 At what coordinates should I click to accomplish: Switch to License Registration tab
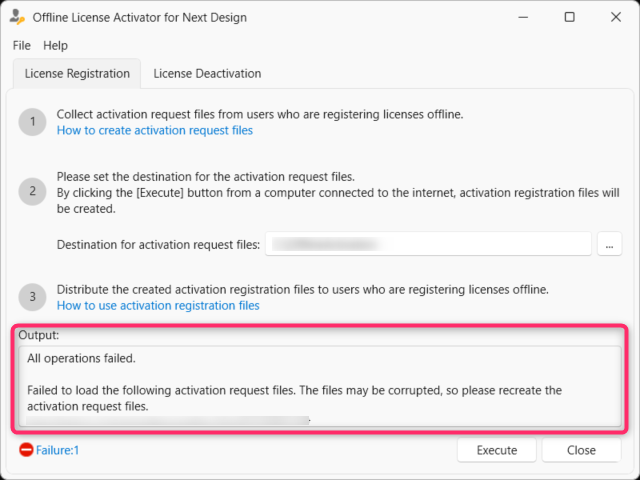click(77, 73)
